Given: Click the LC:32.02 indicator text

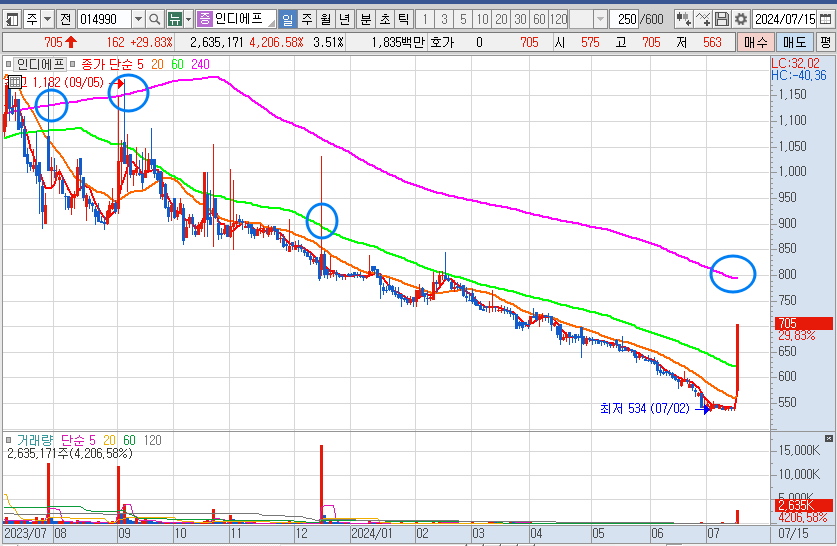Looking at the screenshot, I should (x=795, y=64).
